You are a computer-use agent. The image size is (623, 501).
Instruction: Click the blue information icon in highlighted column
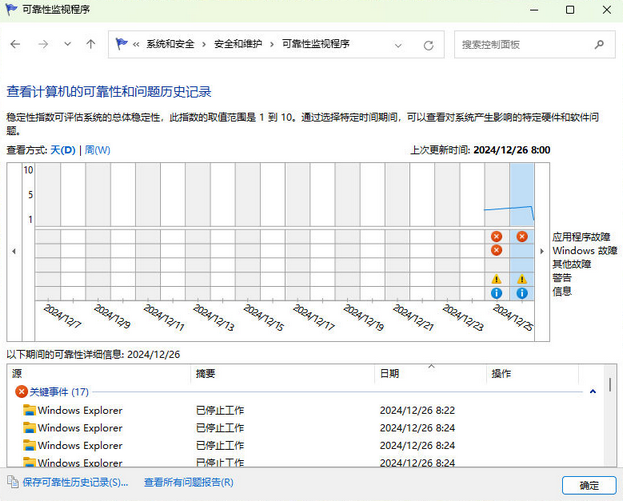click(x=522, y=293)
